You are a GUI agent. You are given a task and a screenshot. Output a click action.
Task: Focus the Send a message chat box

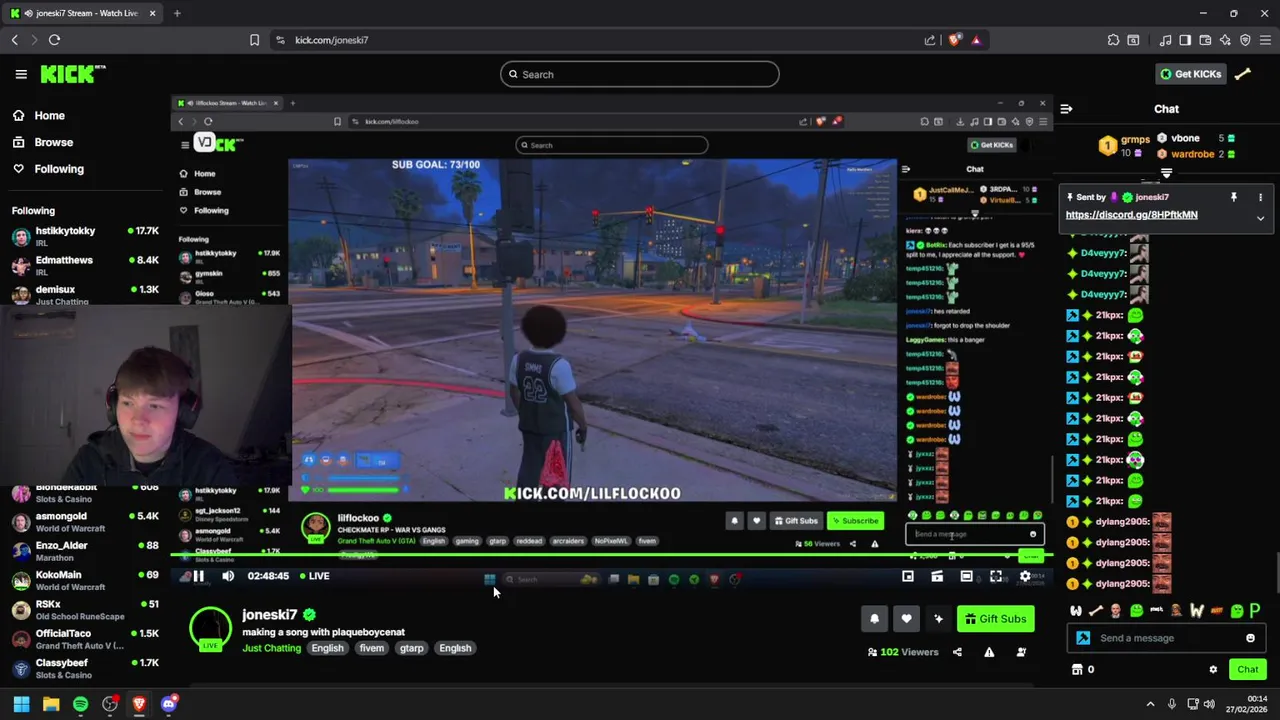[1166, 638]
